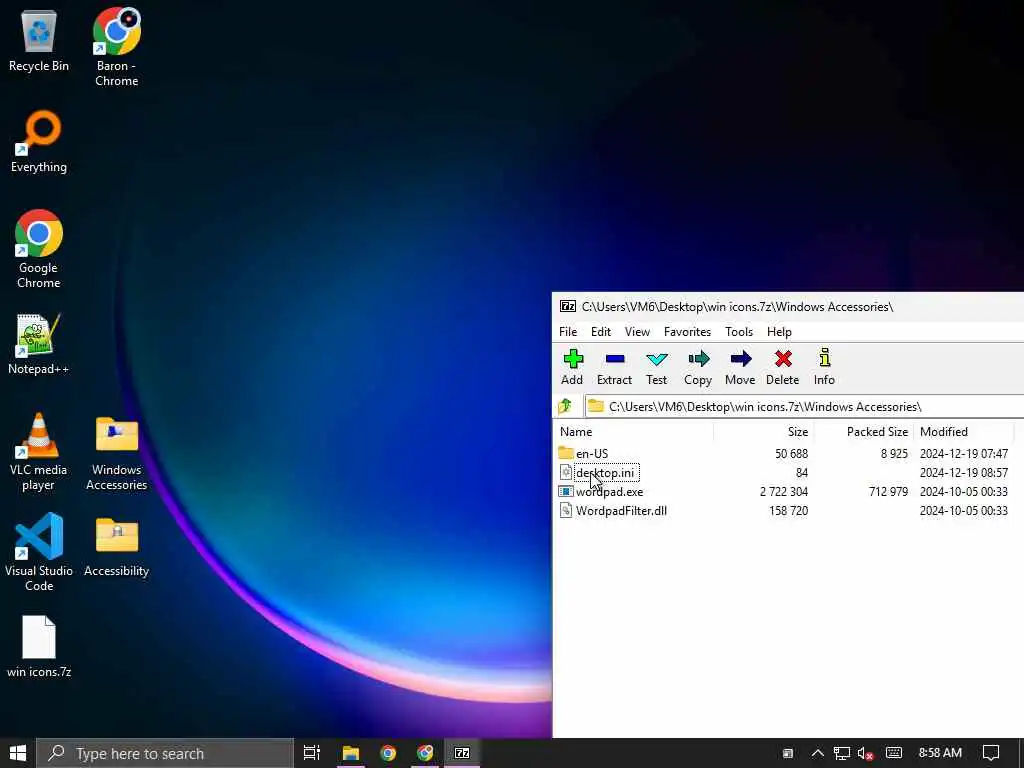Click the 7z icon in the title bar
Image resolution: width=1024 pixels, height=768 pixels.
tap(568, 306)
